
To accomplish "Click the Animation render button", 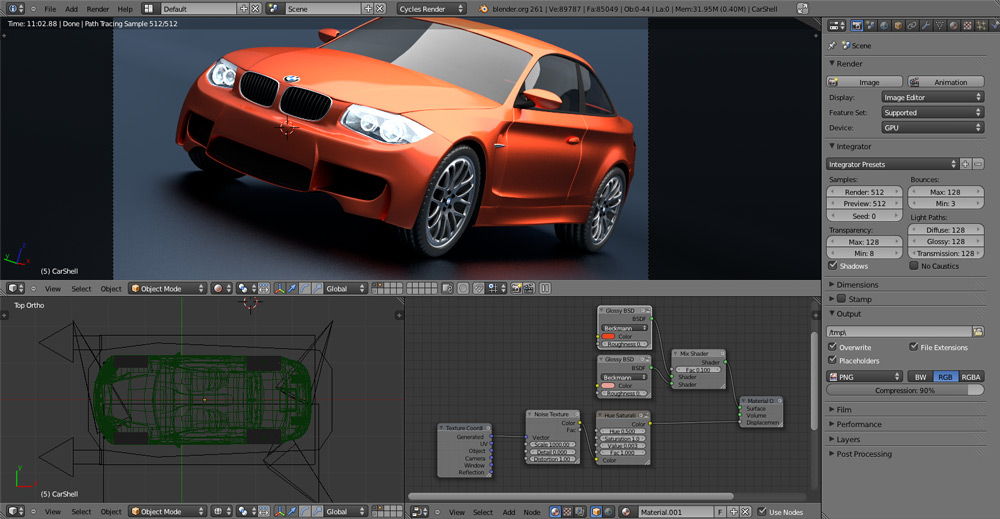I will [945, 82].
